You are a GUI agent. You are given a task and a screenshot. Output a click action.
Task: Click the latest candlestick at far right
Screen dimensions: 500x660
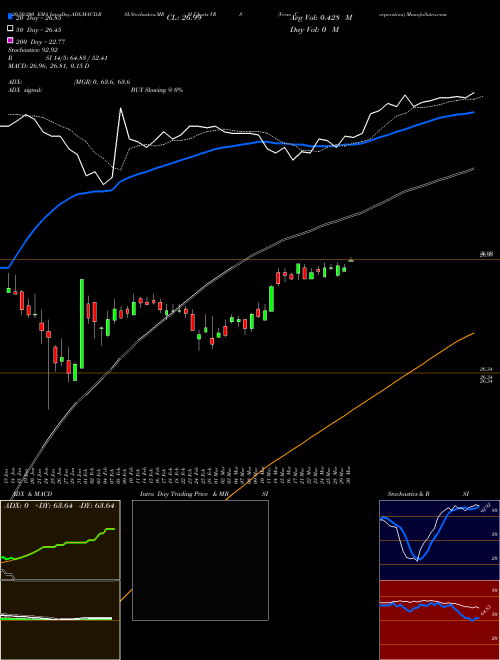coord(351,260)
